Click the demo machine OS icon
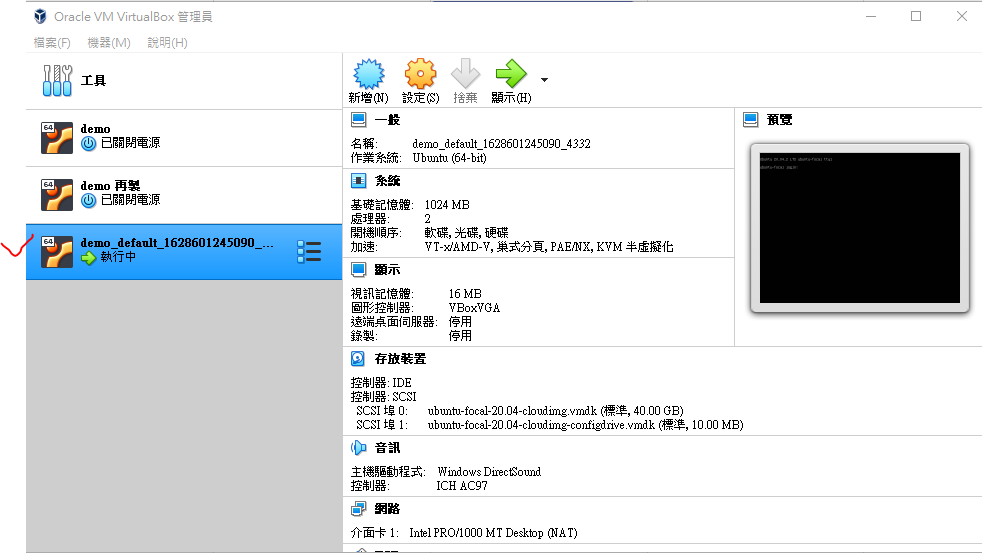Image resolution: width=982 pixels, height=553 pixels. point(57,138)
